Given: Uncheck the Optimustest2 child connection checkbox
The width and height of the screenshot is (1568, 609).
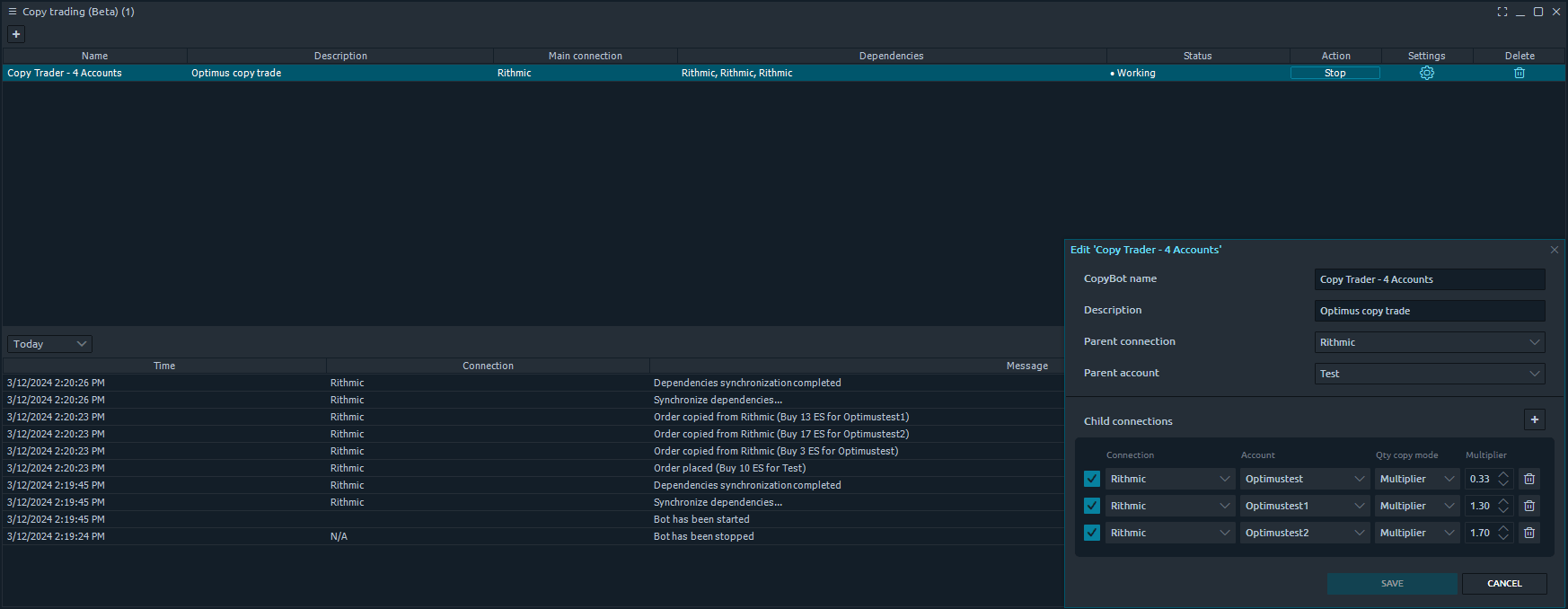Looking at the screenshot, I should click(x=1092, y=533).
